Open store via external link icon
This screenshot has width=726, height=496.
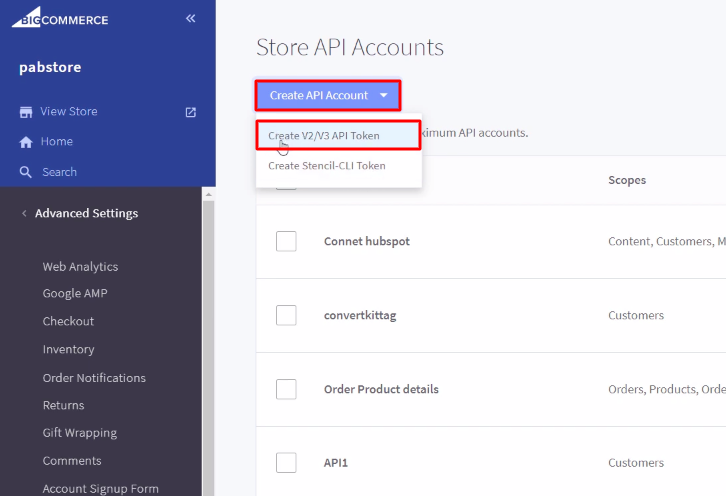click(x=191, y=112)
